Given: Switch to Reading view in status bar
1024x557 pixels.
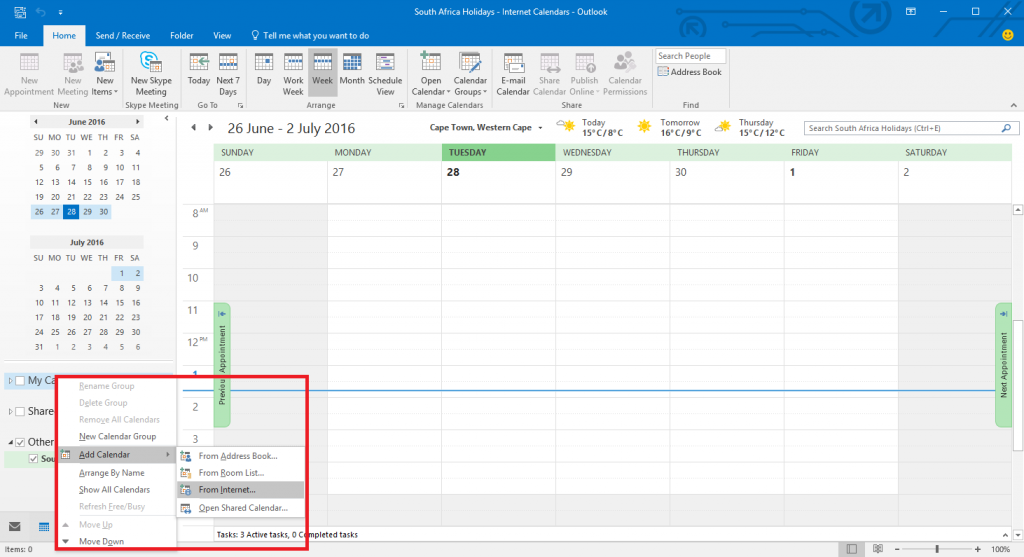Looking at the screenshot, I should pos(878,549).
